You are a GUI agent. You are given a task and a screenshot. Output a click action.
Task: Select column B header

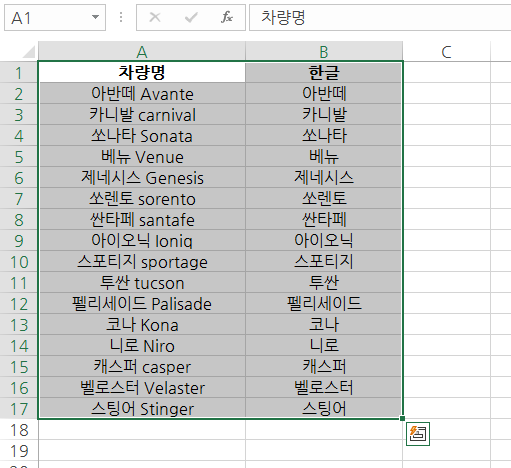pyautogui.click(x=324, y=51)
